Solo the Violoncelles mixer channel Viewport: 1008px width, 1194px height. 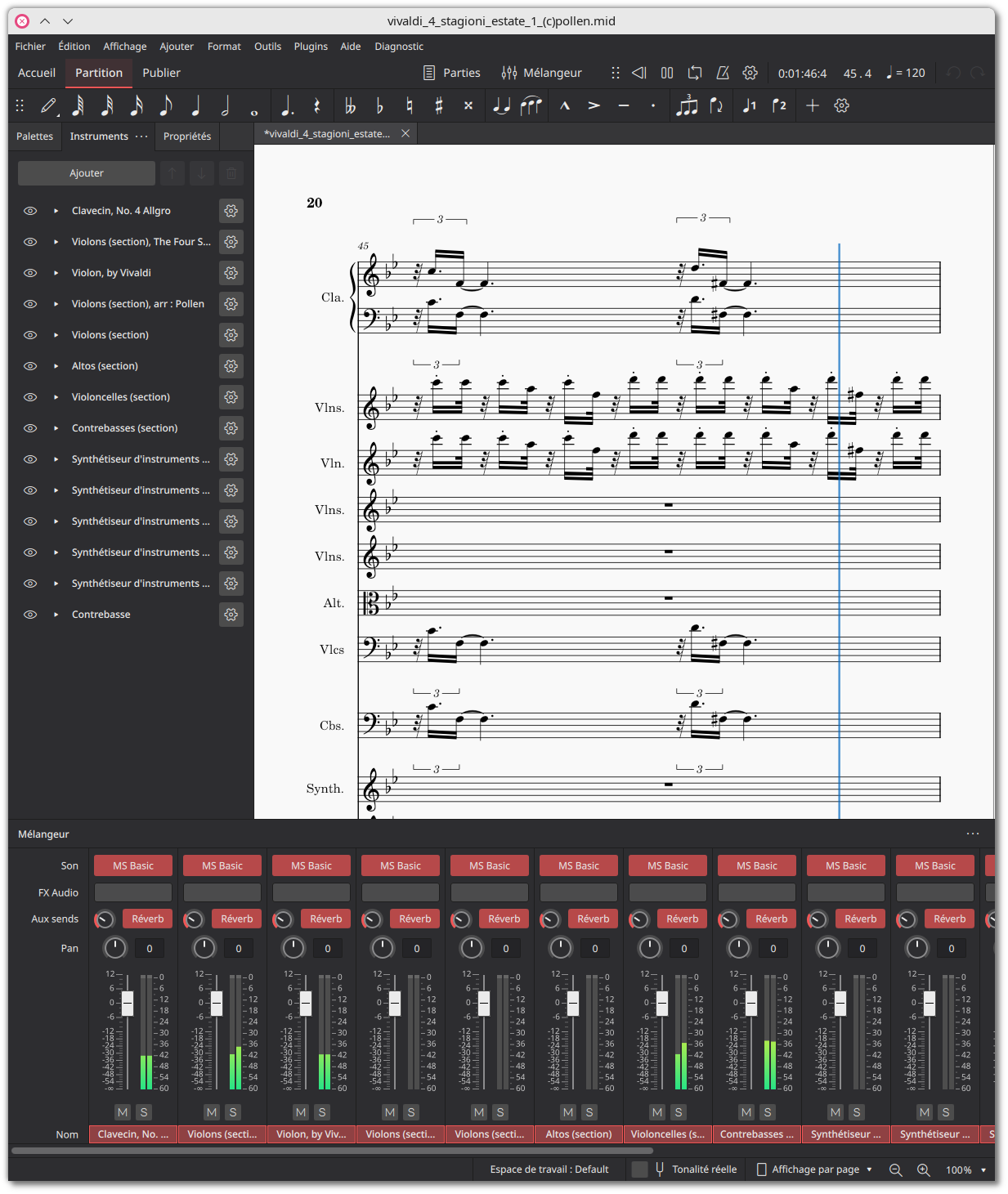tap(679, 1112)
